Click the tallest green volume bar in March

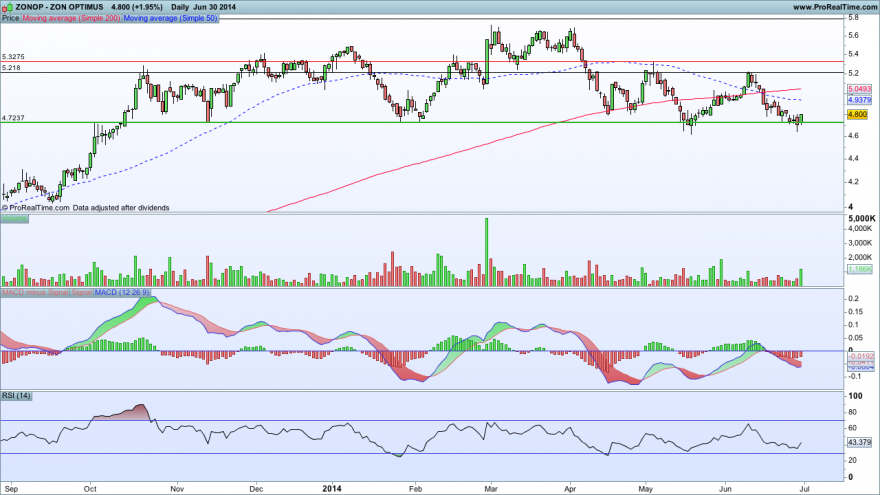click(487, 252)
